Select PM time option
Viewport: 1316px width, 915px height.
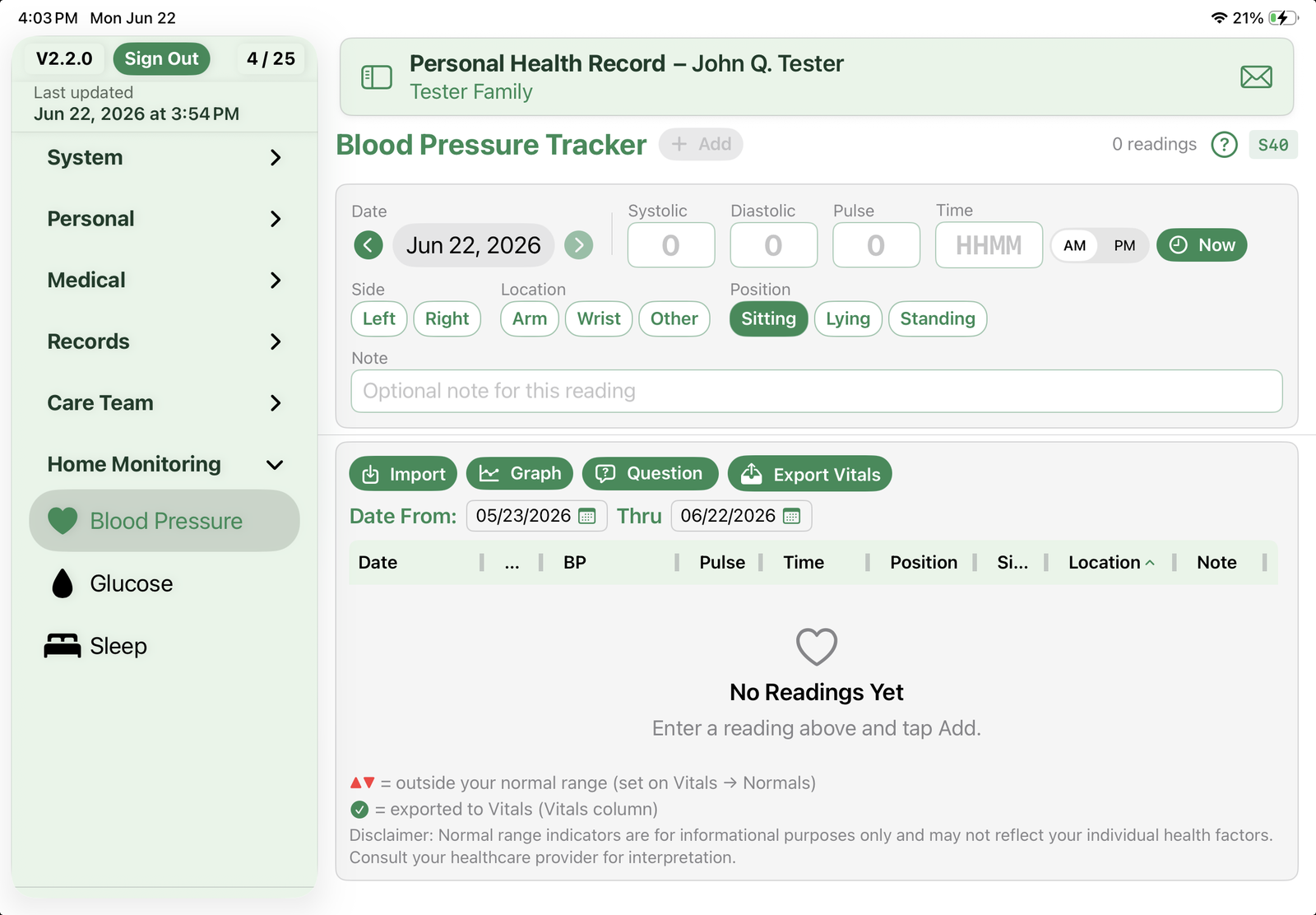(1124, 245)
